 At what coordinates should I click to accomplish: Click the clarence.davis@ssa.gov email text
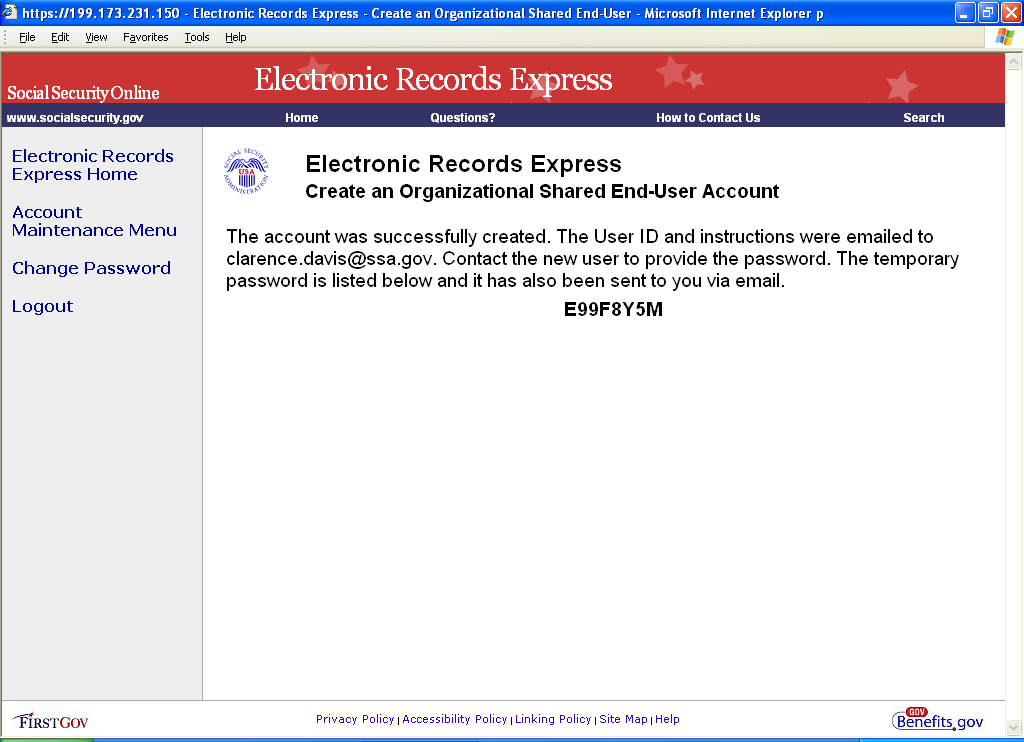pyautogui.click(x=330, y=259)
